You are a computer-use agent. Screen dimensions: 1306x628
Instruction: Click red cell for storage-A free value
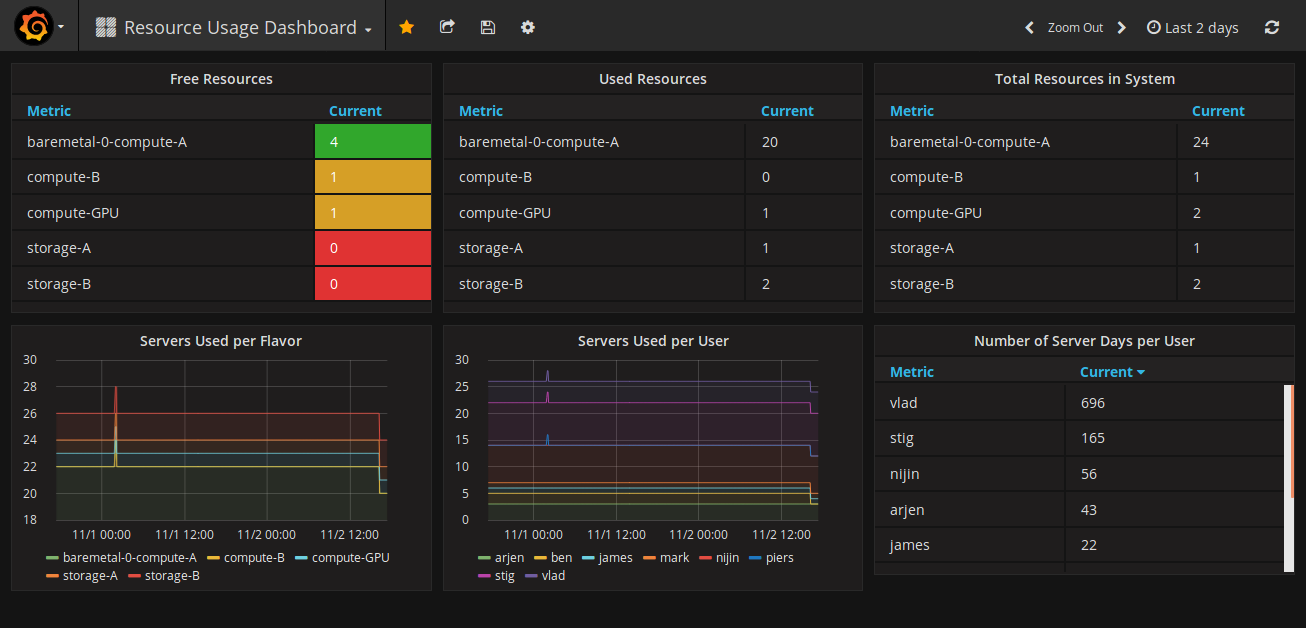point(372,248)
